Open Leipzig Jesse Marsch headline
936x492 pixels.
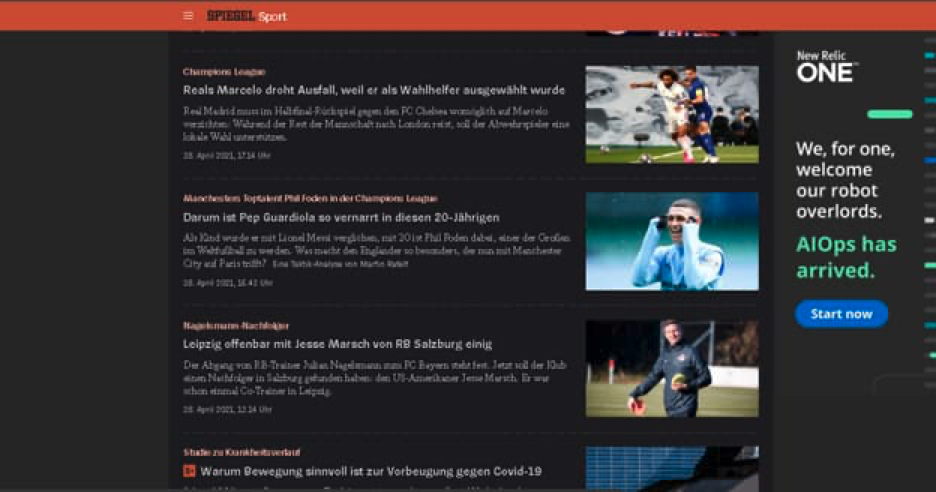337,344
